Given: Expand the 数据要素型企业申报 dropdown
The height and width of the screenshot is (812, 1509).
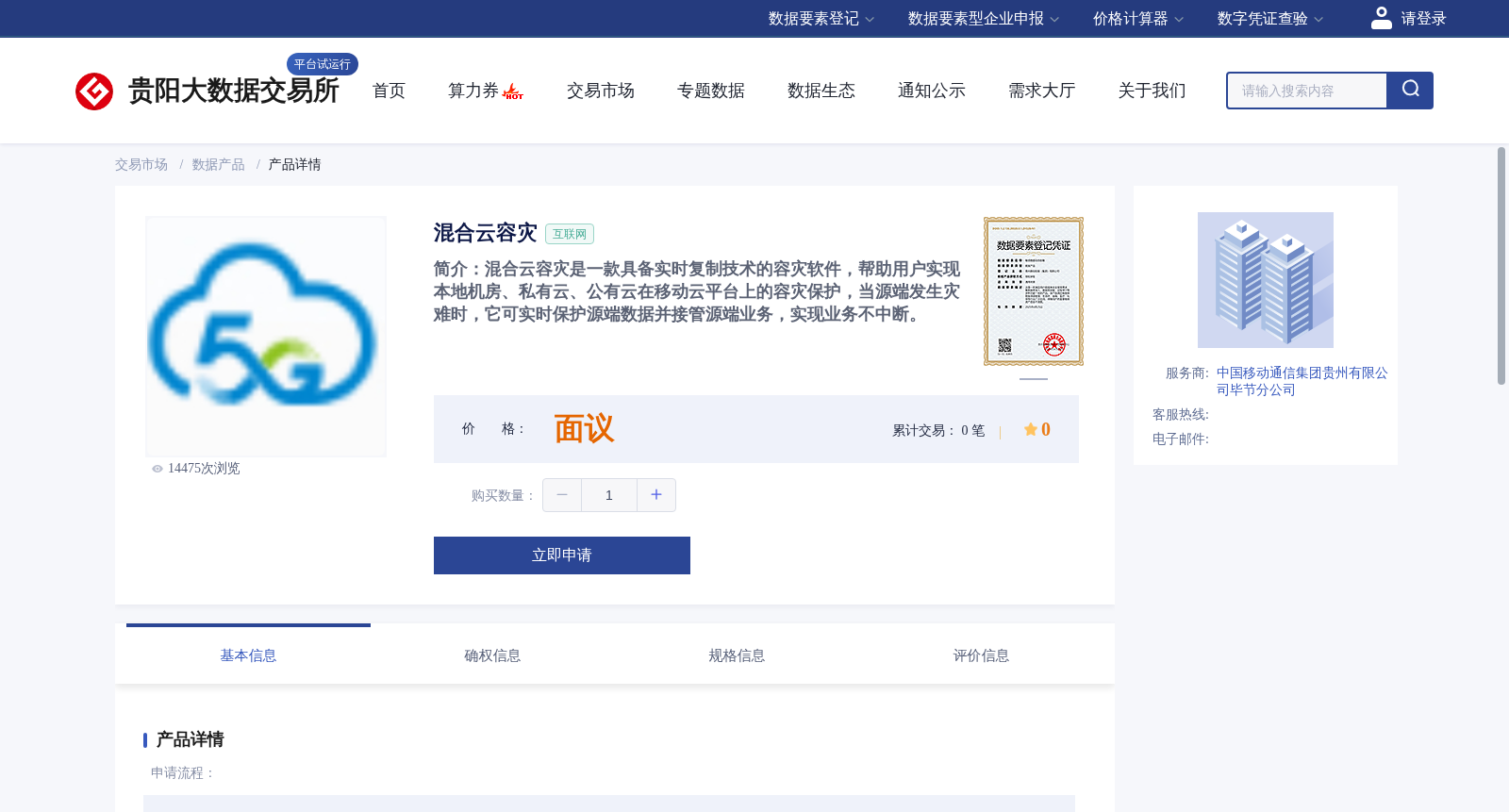Looking at the screenshot, I should point(984,19).
